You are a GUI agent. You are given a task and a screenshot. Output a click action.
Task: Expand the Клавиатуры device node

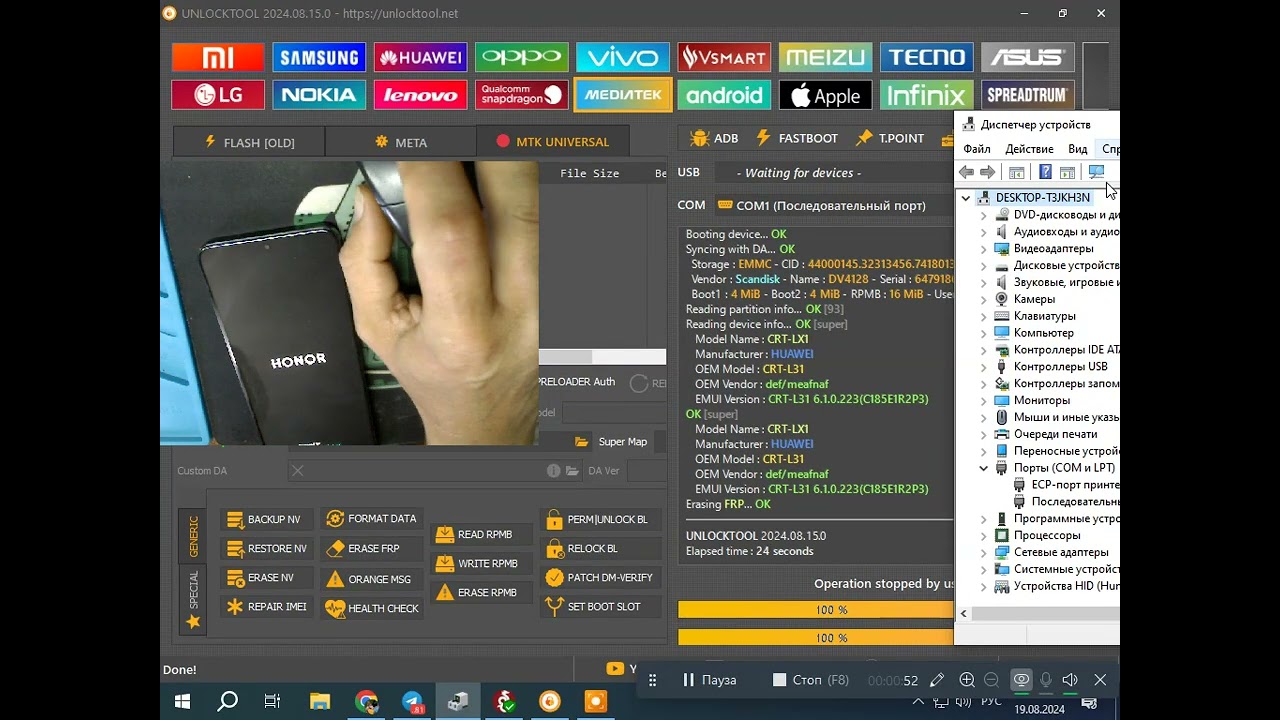point(983,316)
